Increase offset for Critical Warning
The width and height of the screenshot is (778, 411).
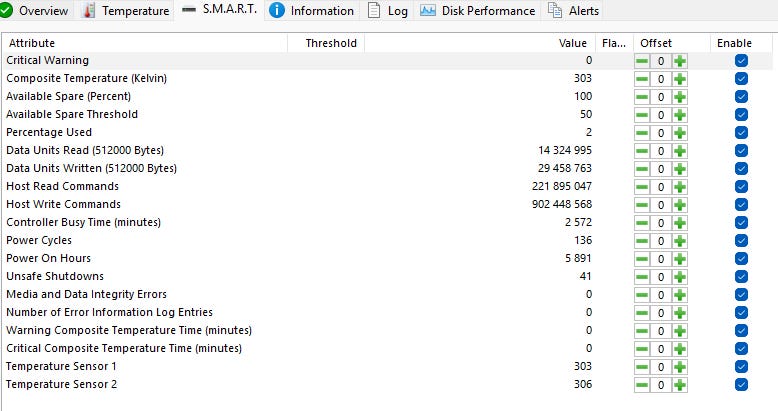click(x=680, y=61)
